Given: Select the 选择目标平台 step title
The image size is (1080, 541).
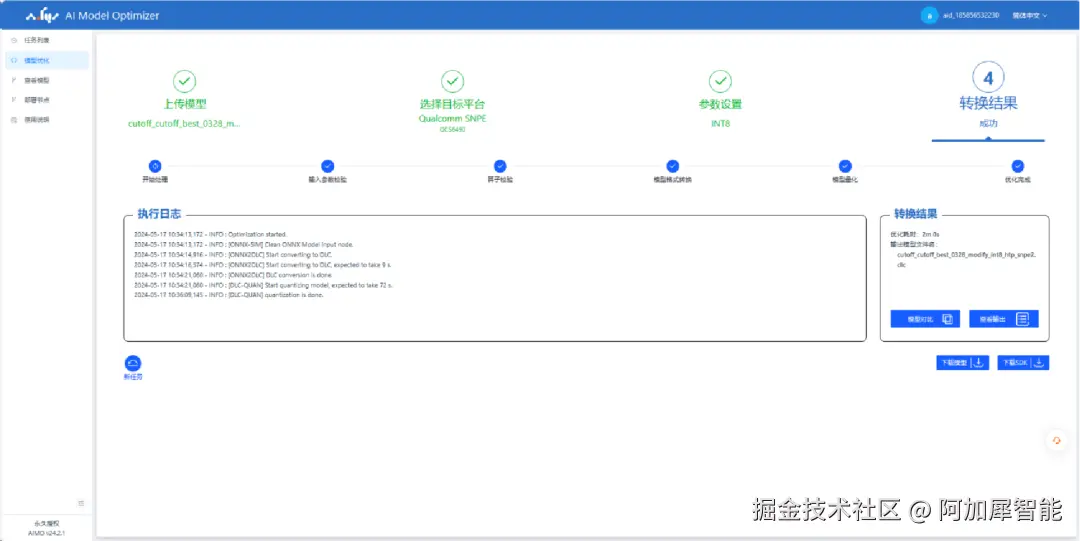Looking at the screenshot, I should [x=453, y=105].
